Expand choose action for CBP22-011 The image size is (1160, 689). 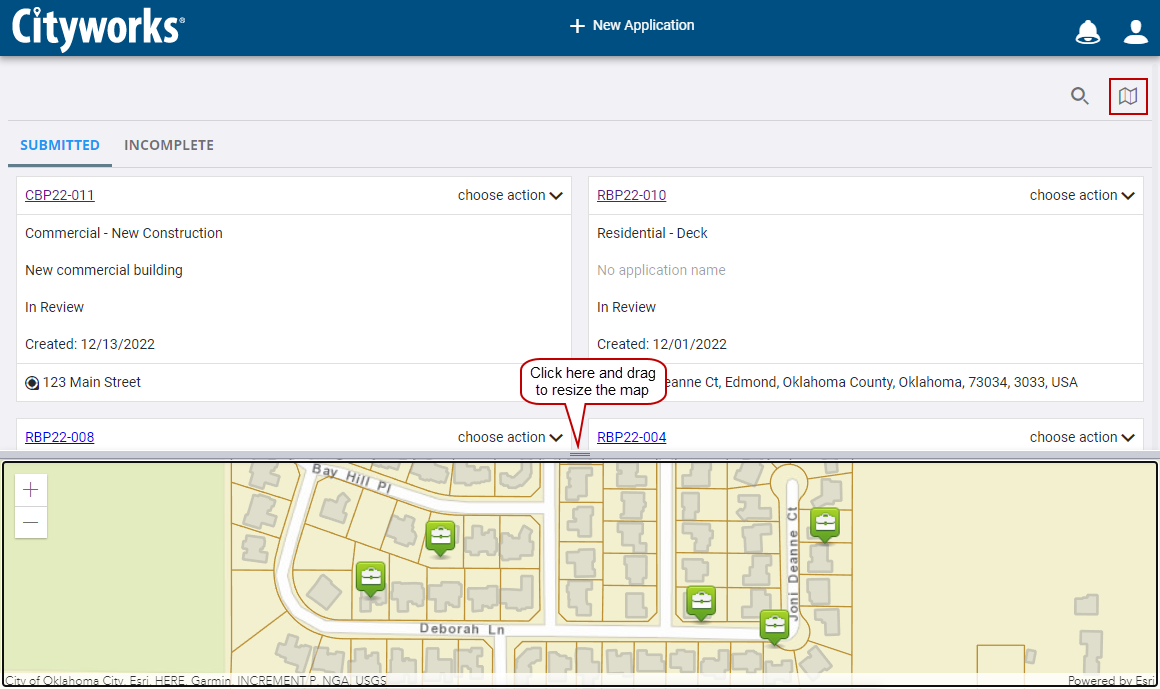(510, 196)
